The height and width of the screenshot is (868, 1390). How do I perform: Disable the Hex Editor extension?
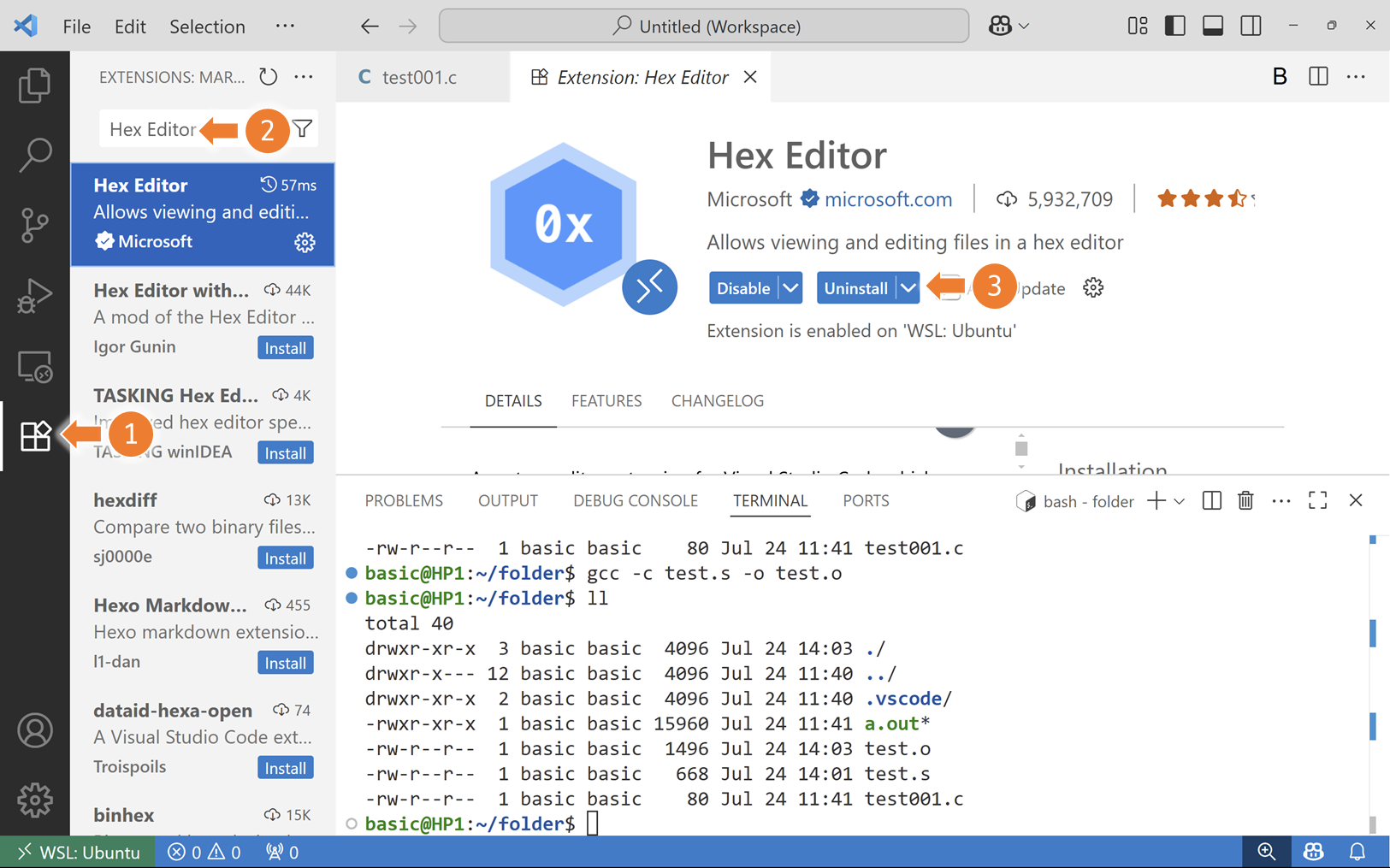(743, 288)
